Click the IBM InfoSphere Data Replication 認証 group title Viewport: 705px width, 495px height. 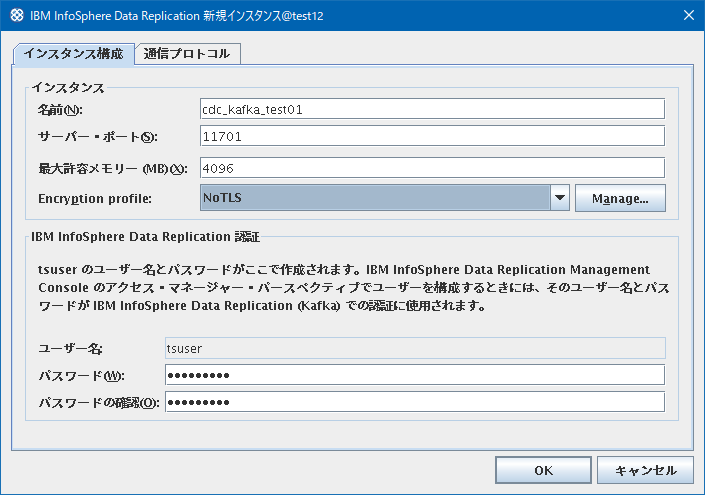click(145, 237)
